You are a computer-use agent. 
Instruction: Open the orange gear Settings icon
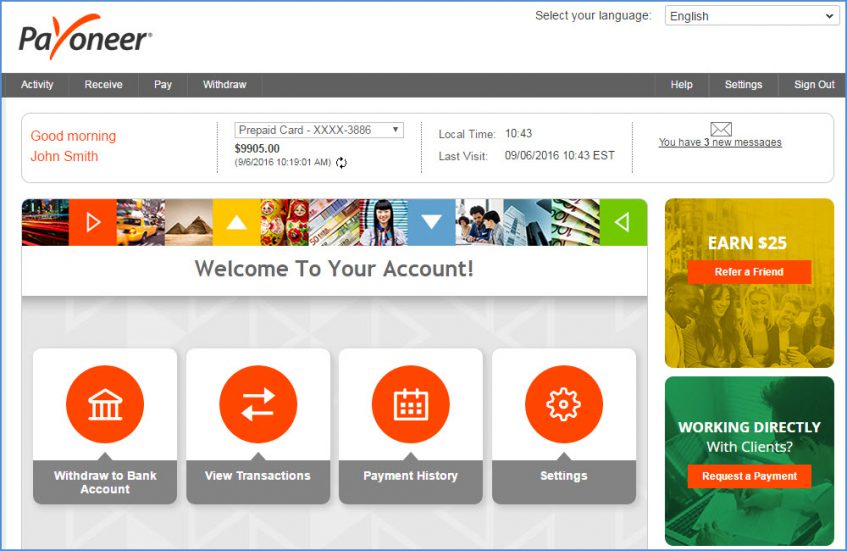(563, 404)
